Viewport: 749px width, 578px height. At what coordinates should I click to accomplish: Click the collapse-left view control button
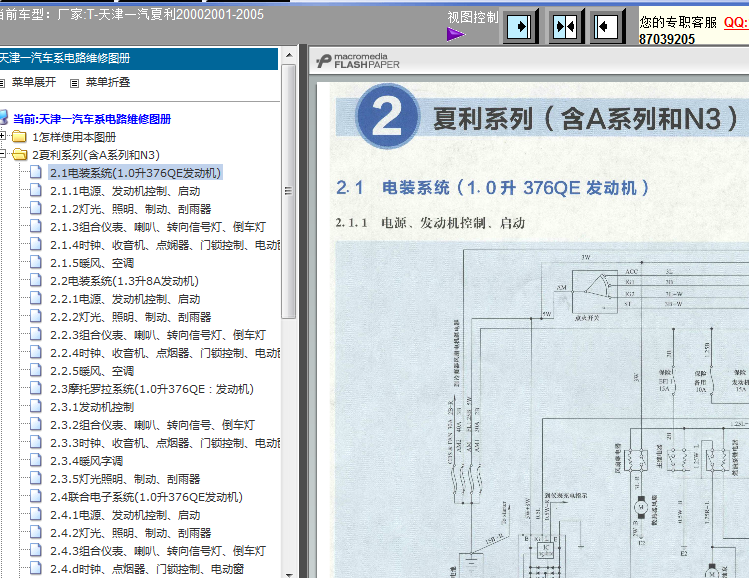point(607,26)
